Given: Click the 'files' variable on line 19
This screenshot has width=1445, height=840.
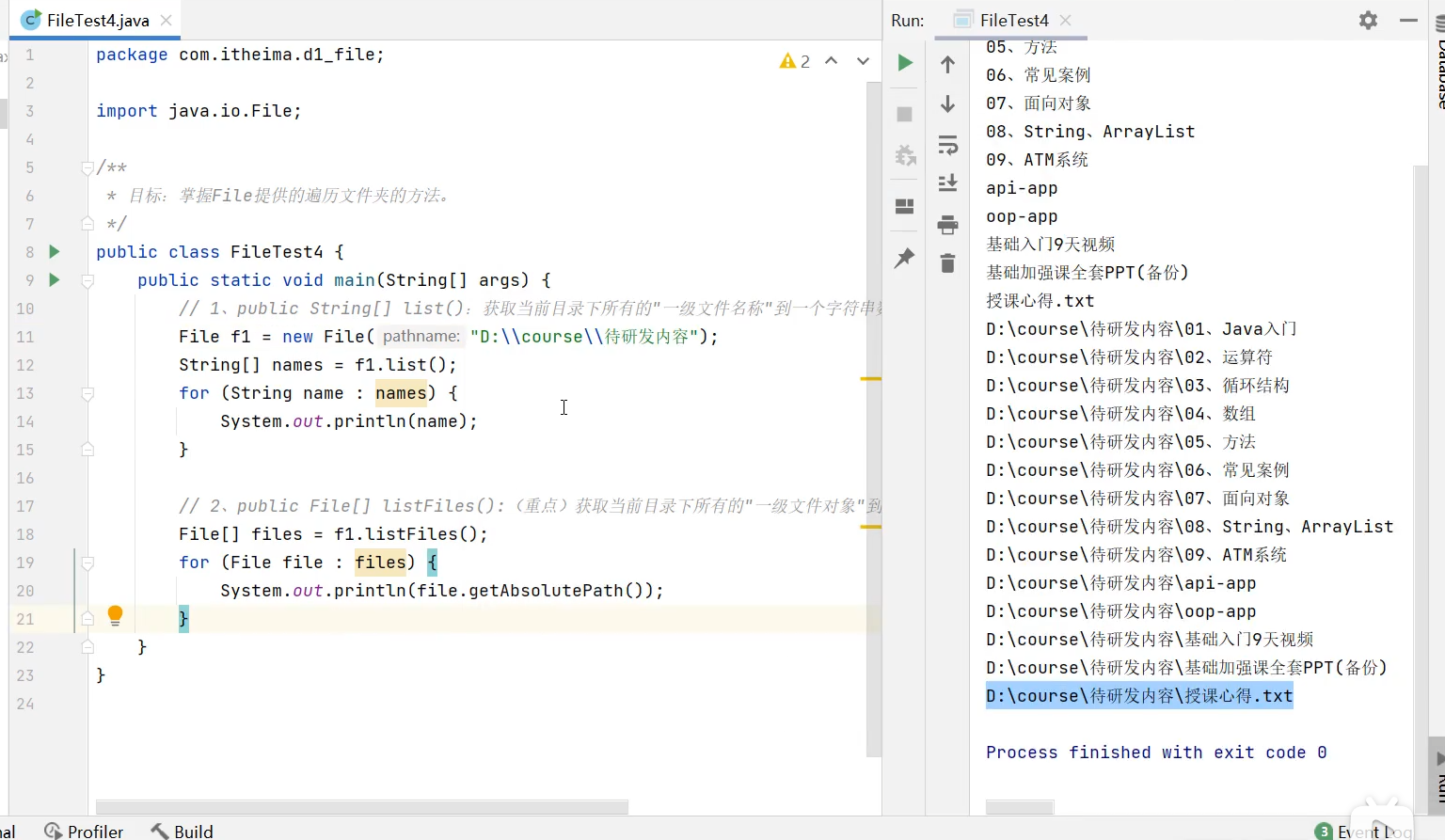Looking at the screenshot, I should click(x=380, y=563).
